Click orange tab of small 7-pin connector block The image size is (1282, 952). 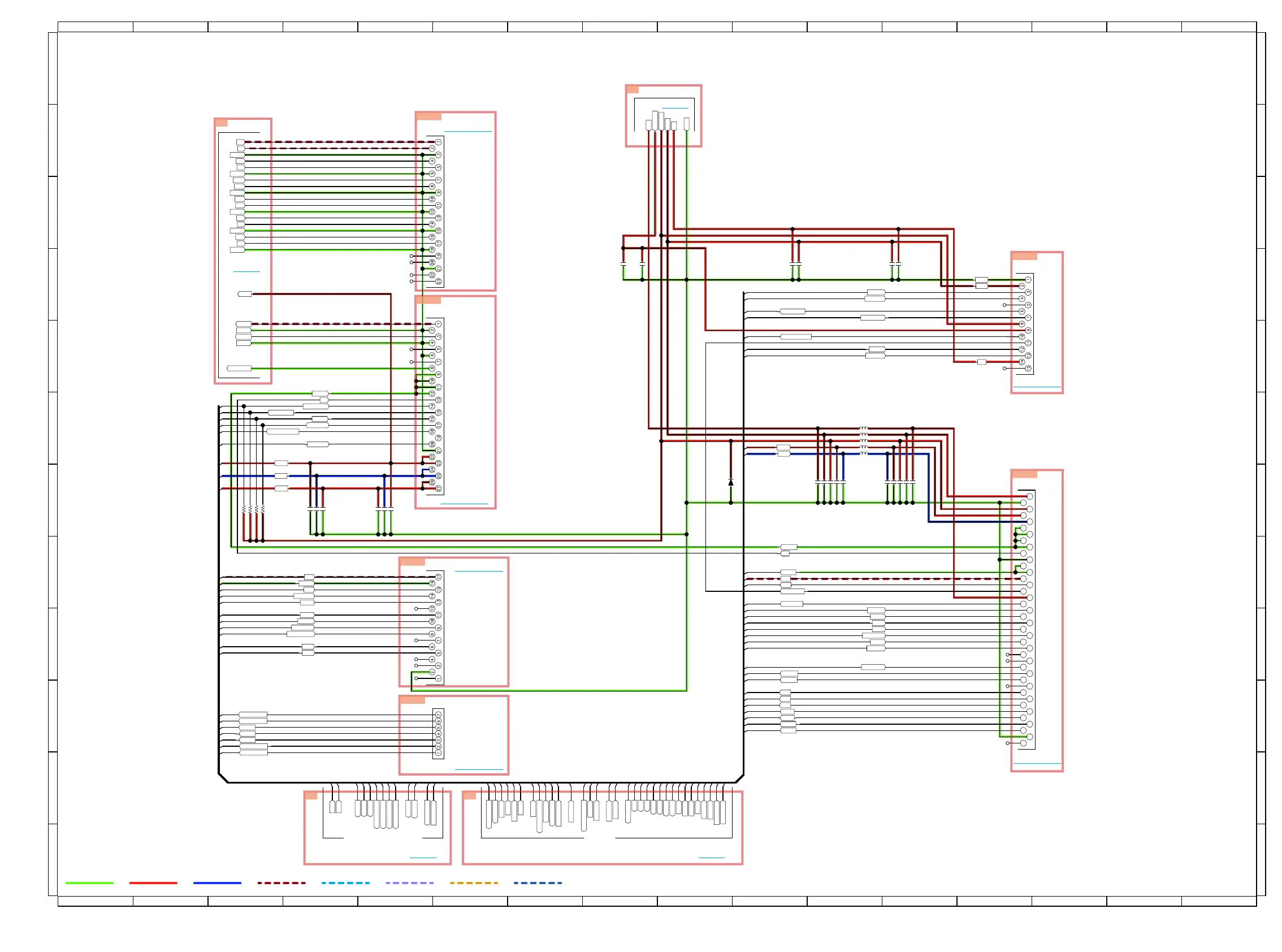[412, 700]
